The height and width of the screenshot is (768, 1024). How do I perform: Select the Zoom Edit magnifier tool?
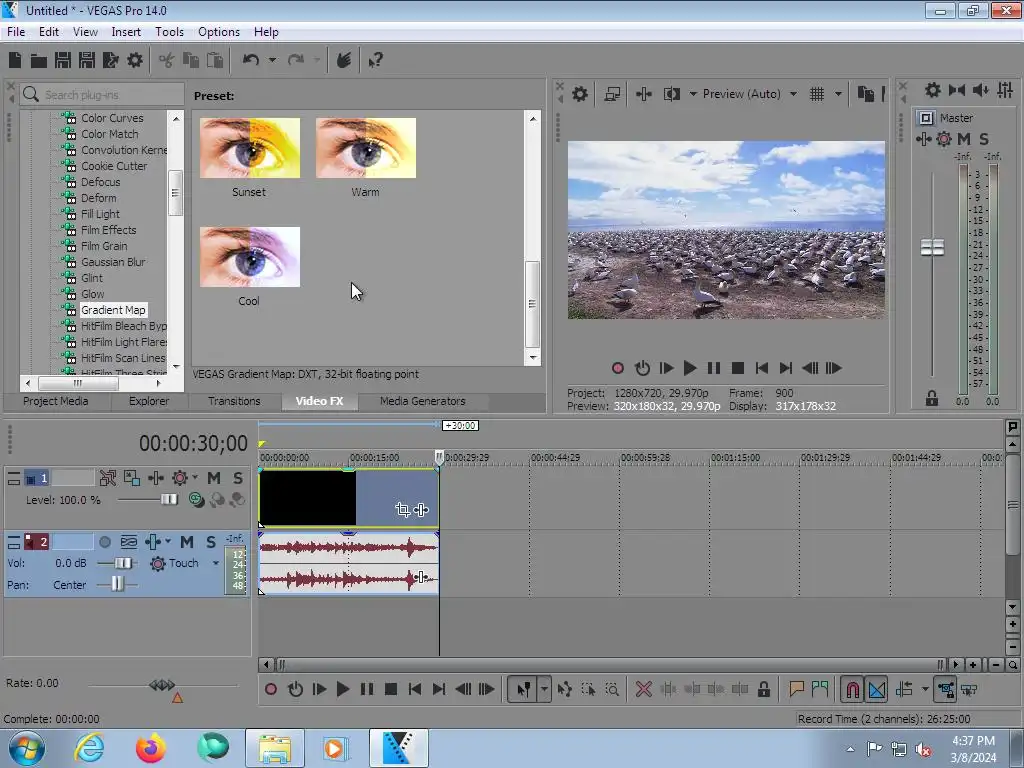click(x=612, y=689)
